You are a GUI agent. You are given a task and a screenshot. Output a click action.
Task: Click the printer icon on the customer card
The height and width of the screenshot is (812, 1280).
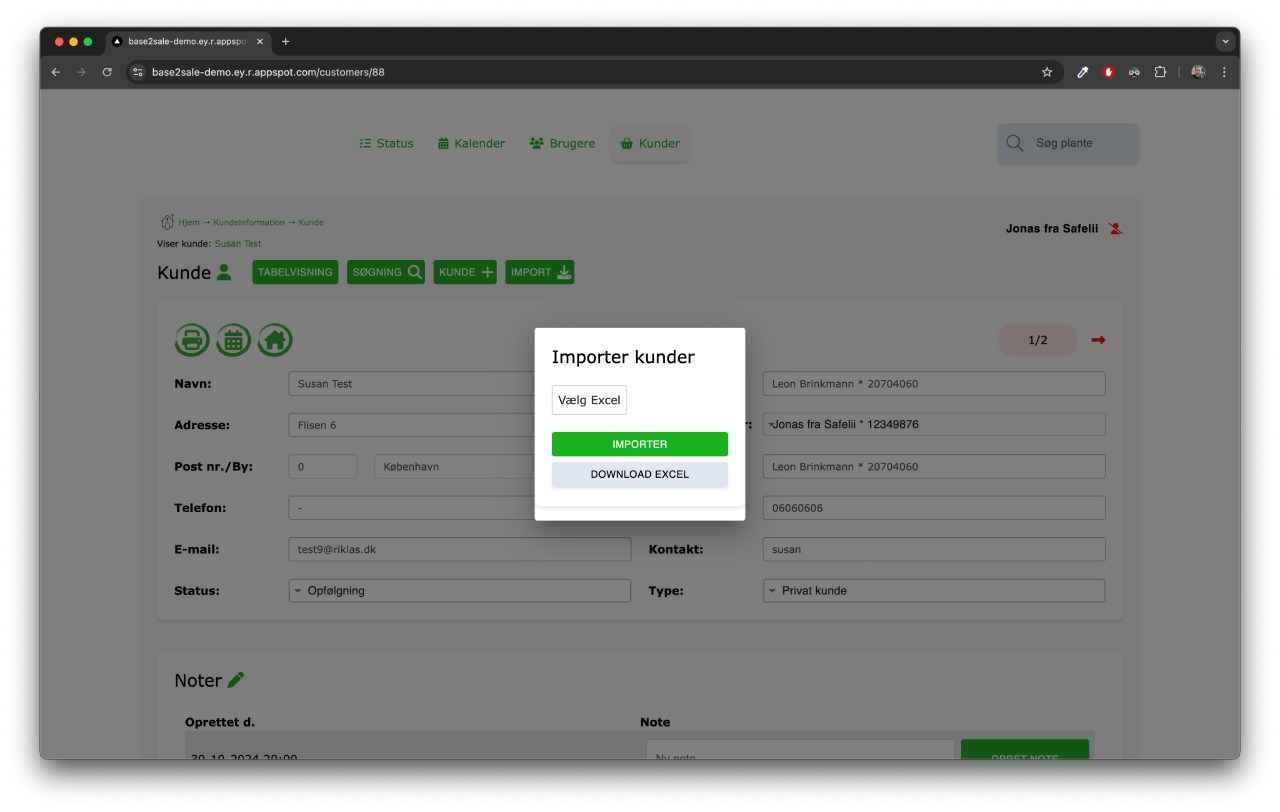192,340
